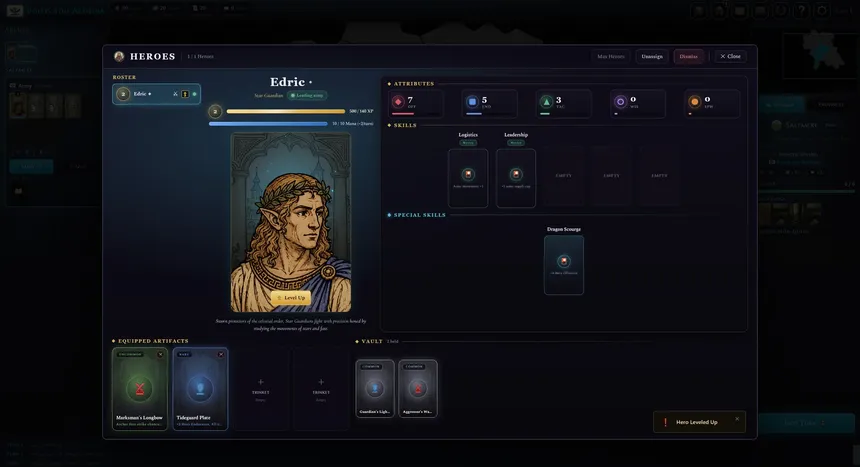Click the Star Guardian class label
The height and width of the screenshot is (467, 860).
269,95
